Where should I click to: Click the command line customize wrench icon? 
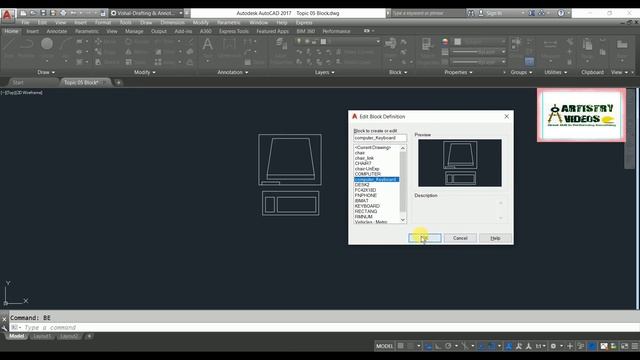[x=4, y=328]
